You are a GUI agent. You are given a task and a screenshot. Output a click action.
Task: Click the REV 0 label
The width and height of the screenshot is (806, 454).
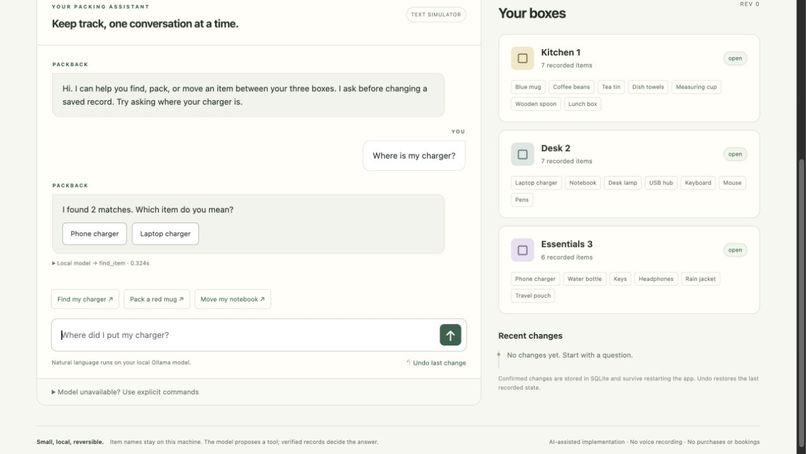click(x=749, y=4)
